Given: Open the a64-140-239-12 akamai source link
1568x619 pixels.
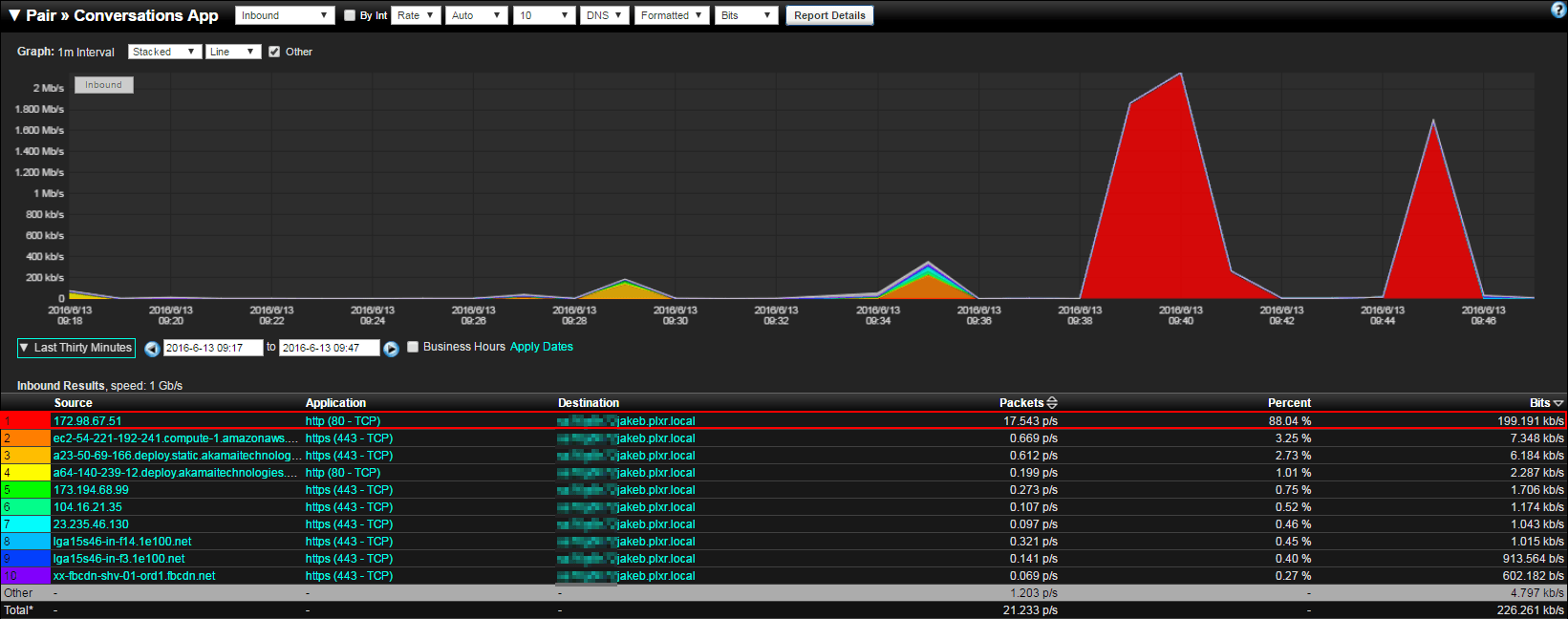Looking at the screenshot, I should pos(176,473).
